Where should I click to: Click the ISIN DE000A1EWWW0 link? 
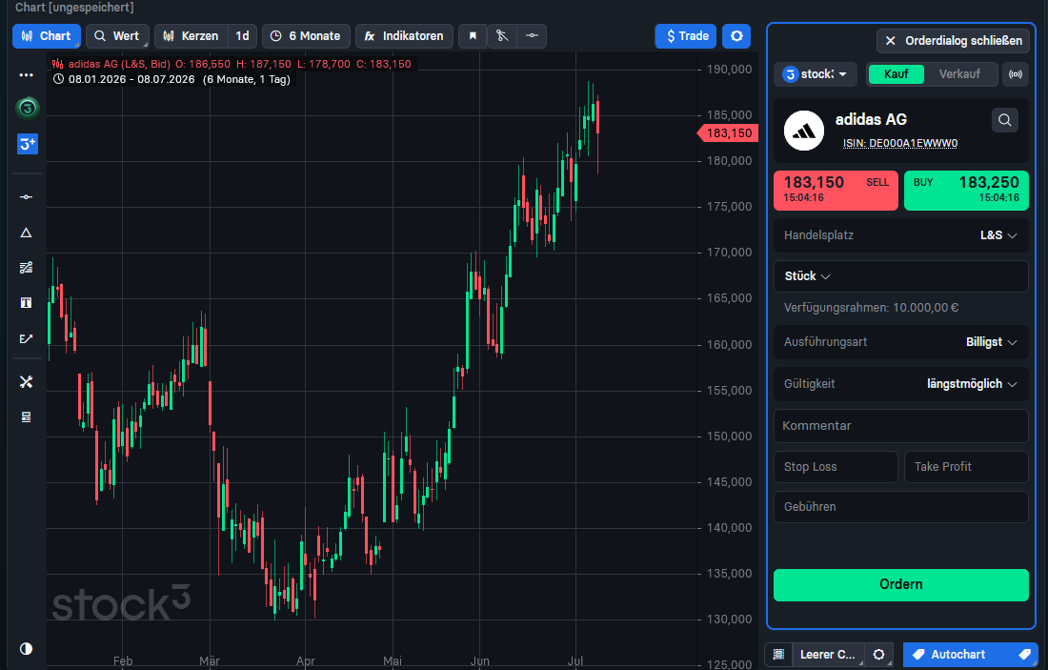tap(900, 143)
